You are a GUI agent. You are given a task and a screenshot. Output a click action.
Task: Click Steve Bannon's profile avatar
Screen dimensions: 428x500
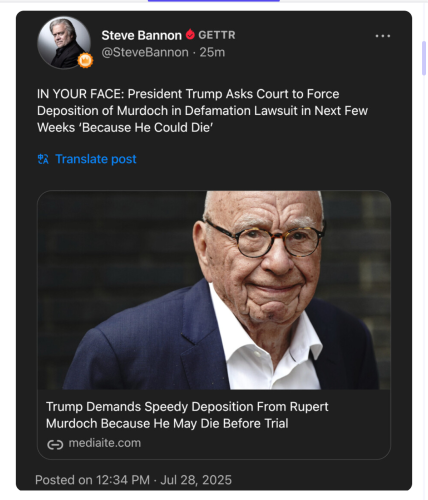pos(64,43)
